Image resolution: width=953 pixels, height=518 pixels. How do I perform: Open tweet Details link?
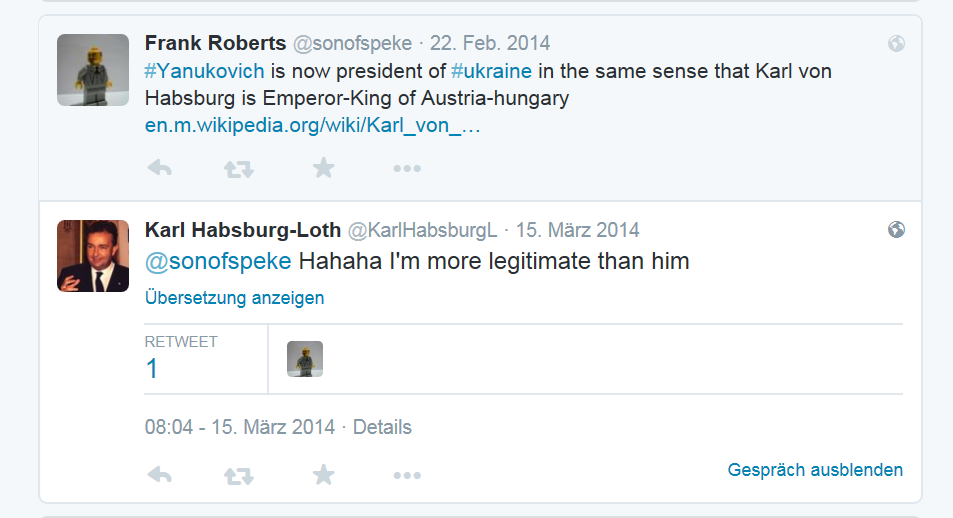click(382, 427)
